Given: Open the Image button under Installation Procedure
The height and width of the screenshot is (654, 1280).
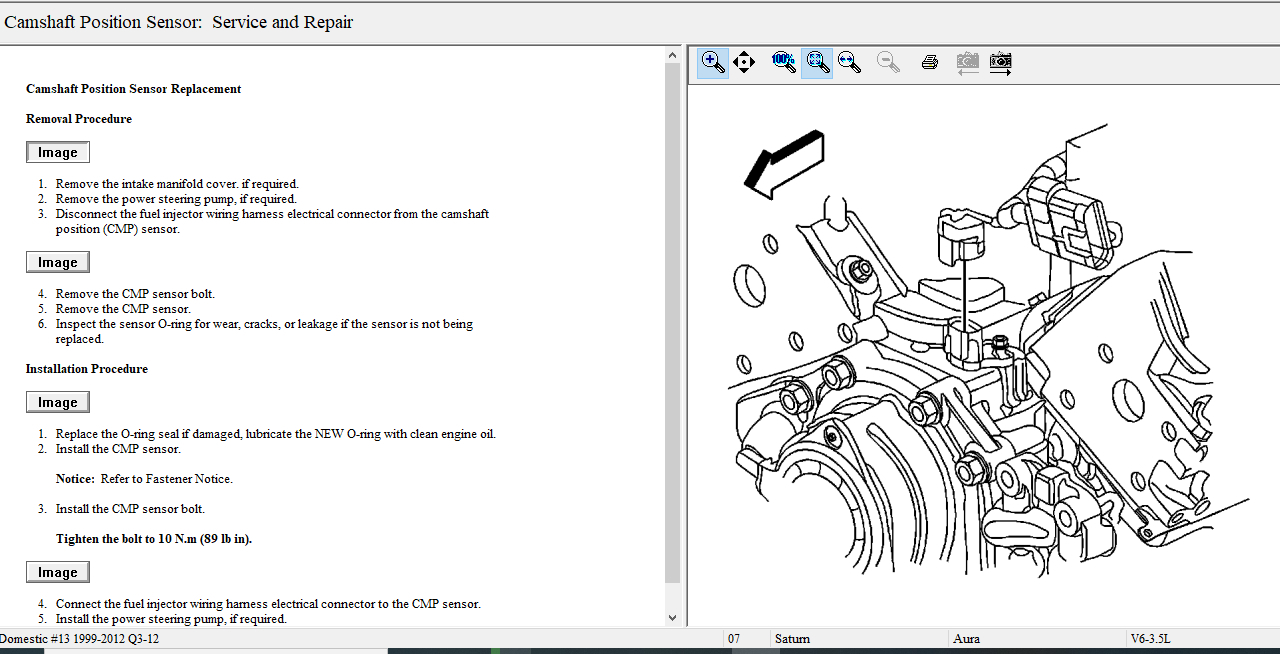Looking at the screenshot, I should (x=58, y=402).
